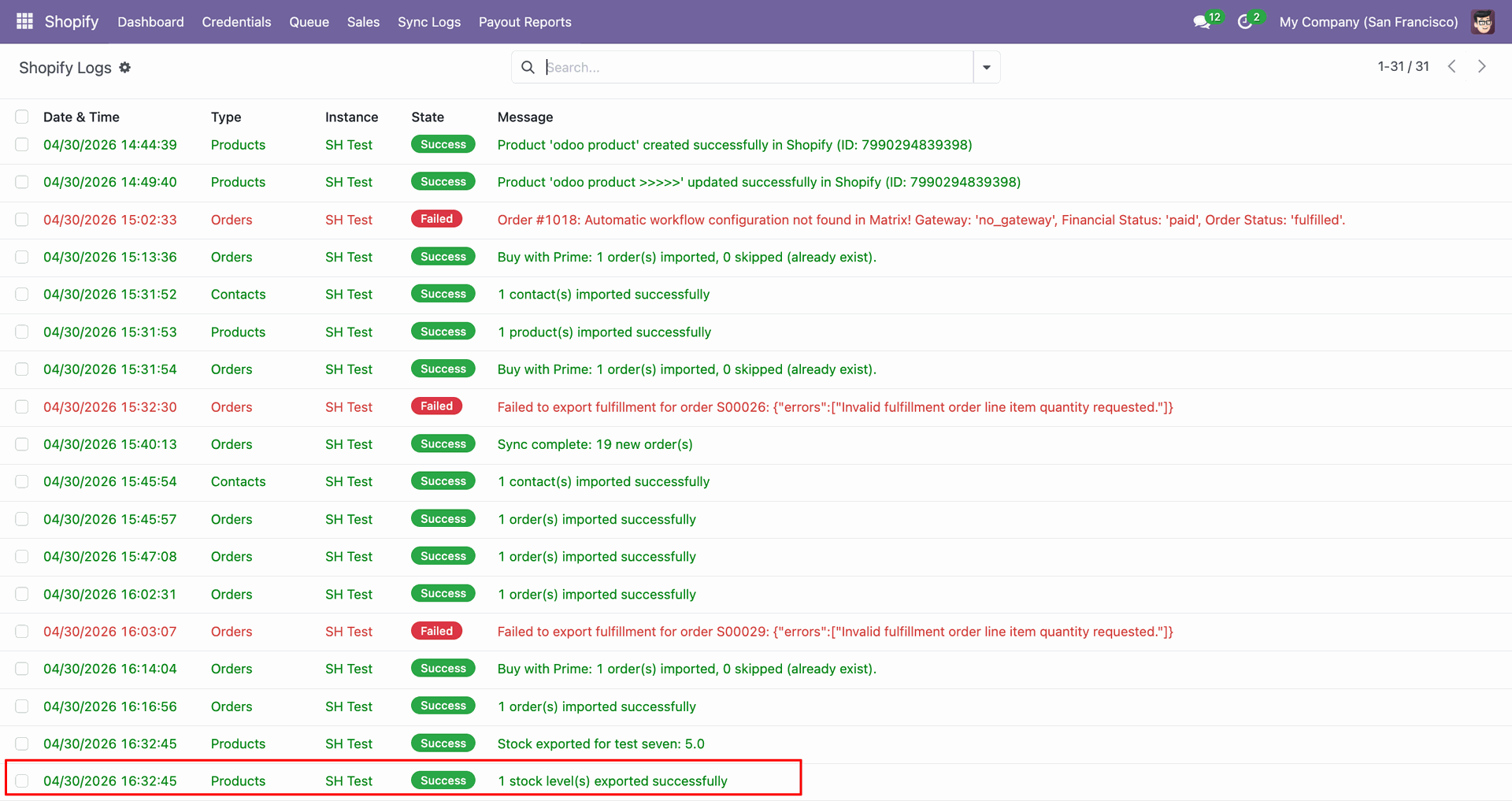The height and width of the screenshot is (801, 1512).
Task: Select the checkbox for 04/30/2026 16:03:07 log
Action: coord(22,631)
